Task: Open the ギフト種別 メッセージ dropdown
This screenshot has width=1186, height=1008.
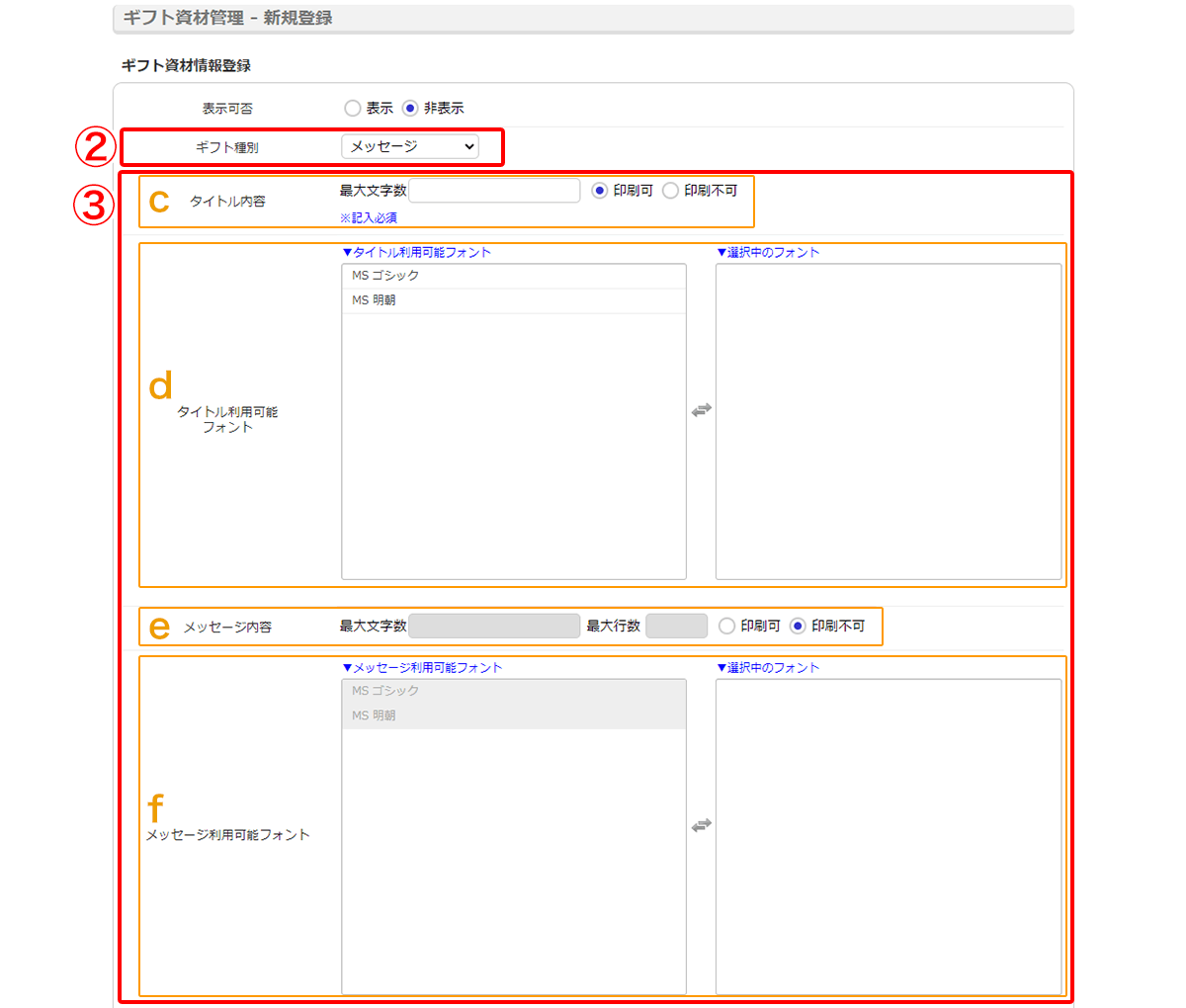Action: point(410,146)
